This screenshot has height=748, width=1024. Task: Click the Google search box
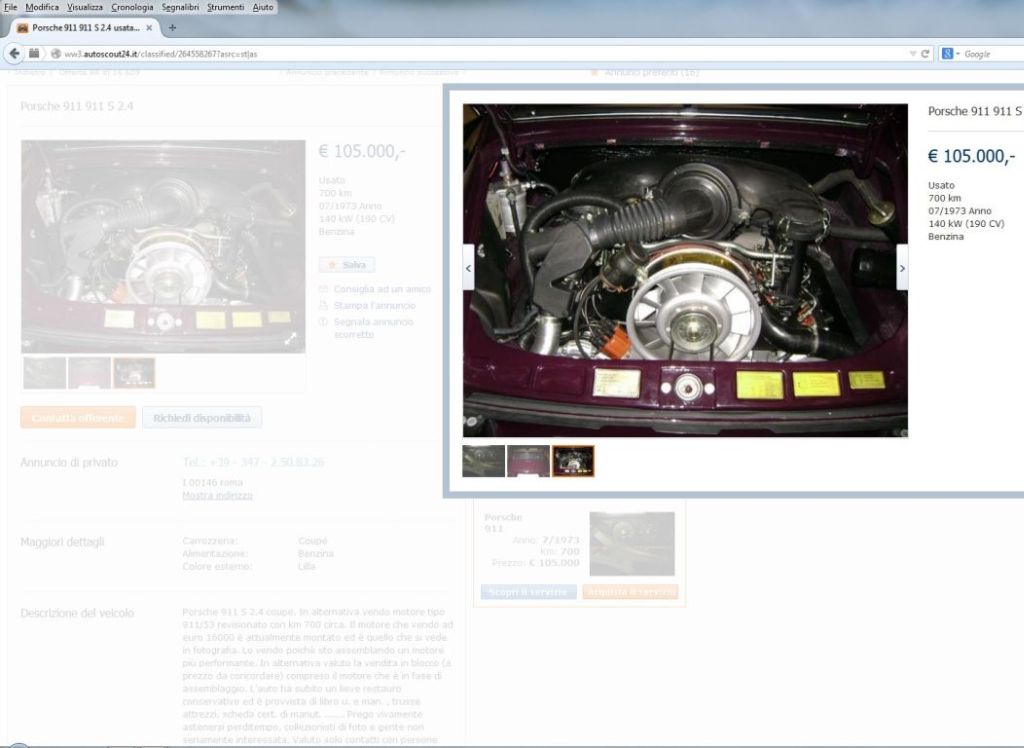(993, 54)
